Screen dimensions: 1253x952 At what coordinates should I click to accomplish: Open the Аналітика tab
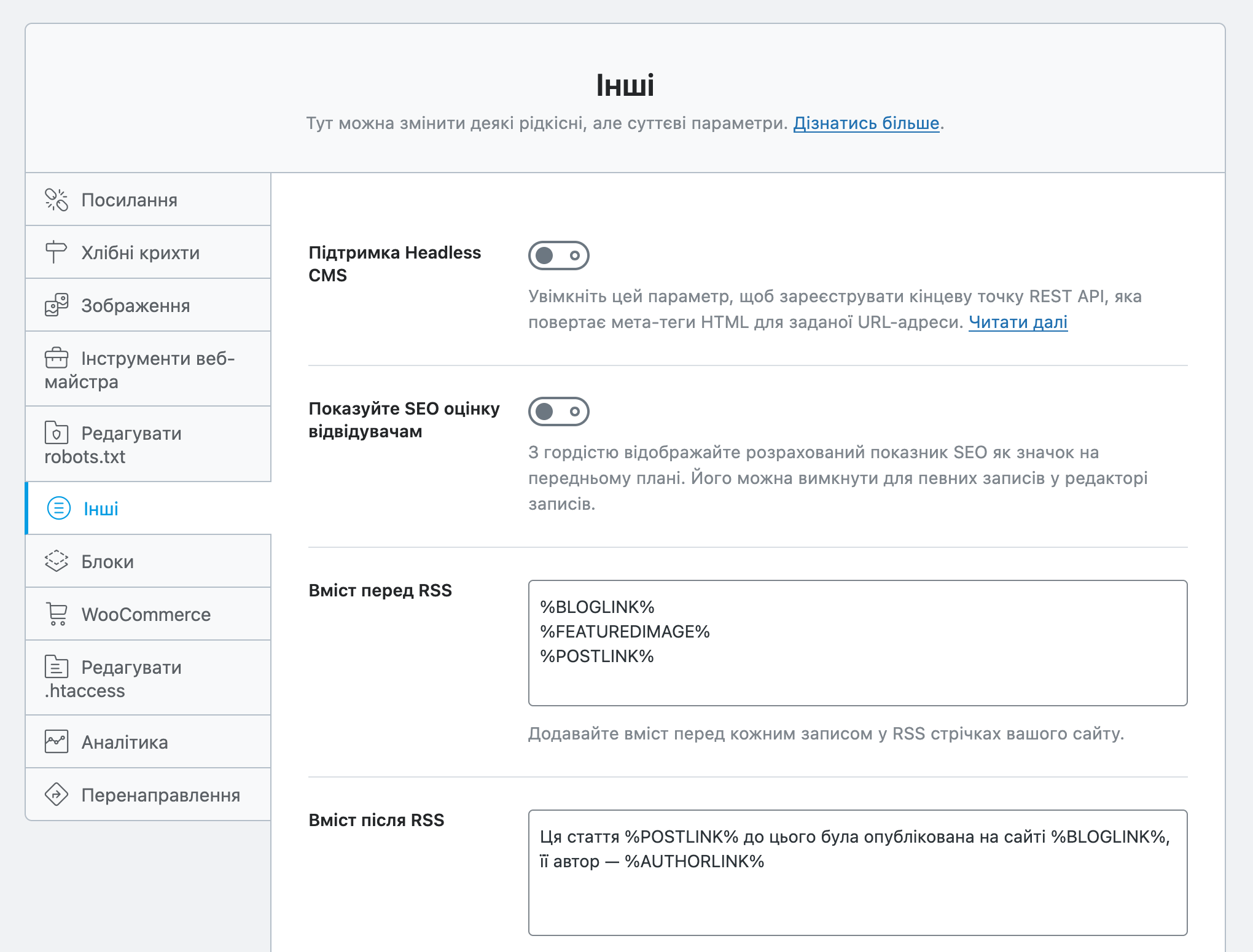tap(148, 742)
